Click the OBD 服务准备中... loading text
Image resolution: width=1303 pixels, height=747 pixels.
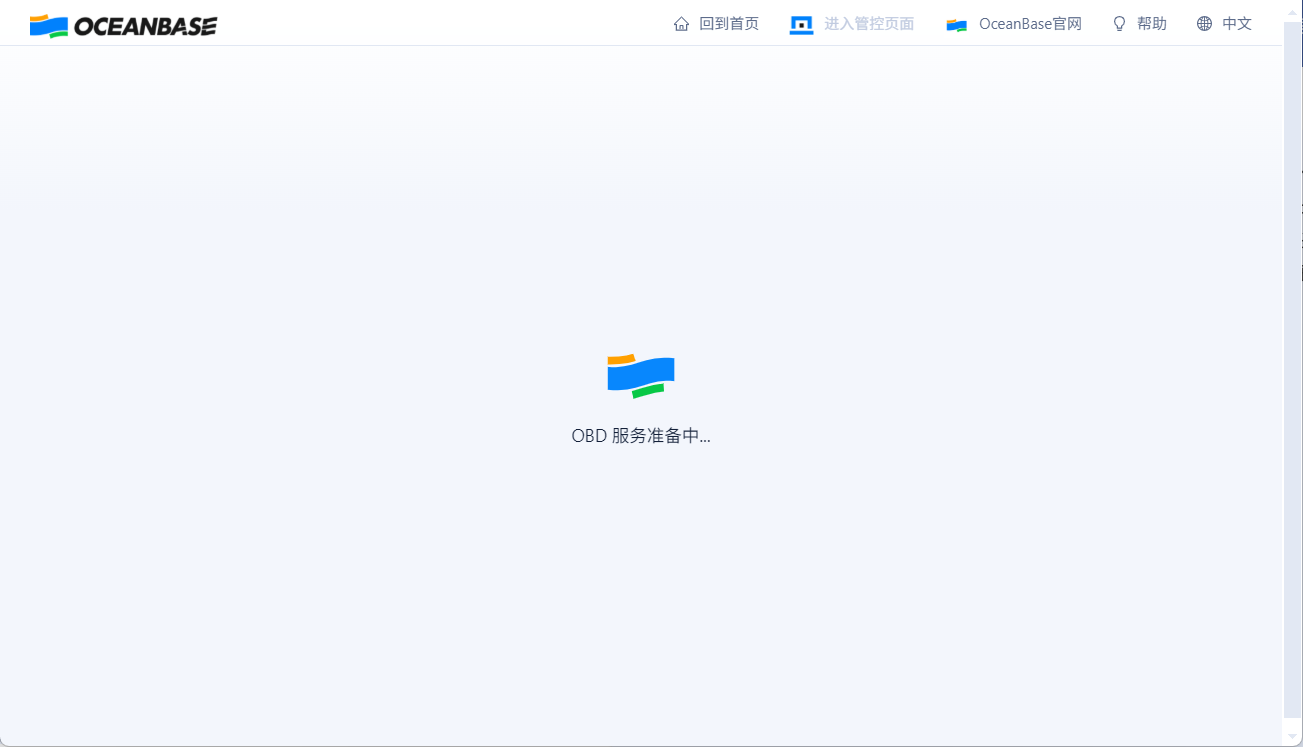[641, 436]
